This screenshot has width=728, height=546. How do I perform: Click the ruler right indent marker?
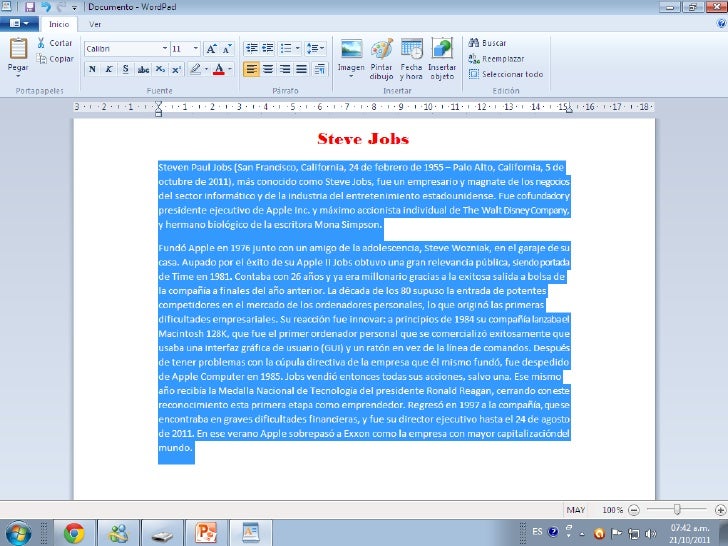pyautogui.click(x=569, y=109)
